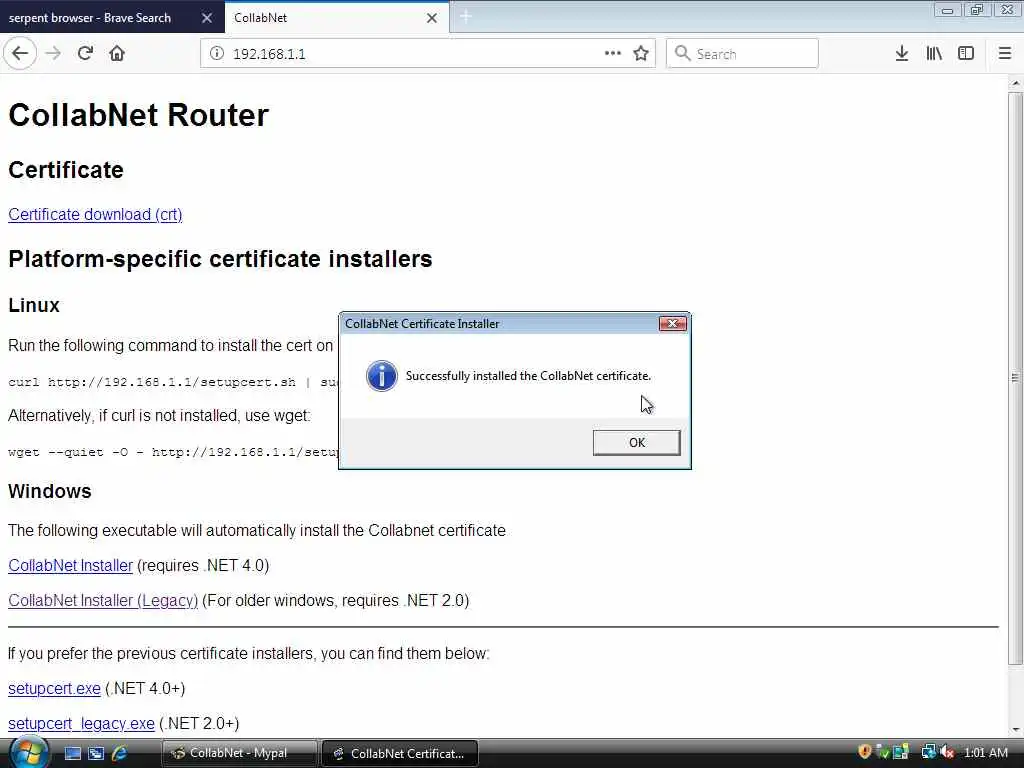This screenshot has width=1024, height=768.
Task: Open the hamburger application menu
Action: coord(1005,54)
